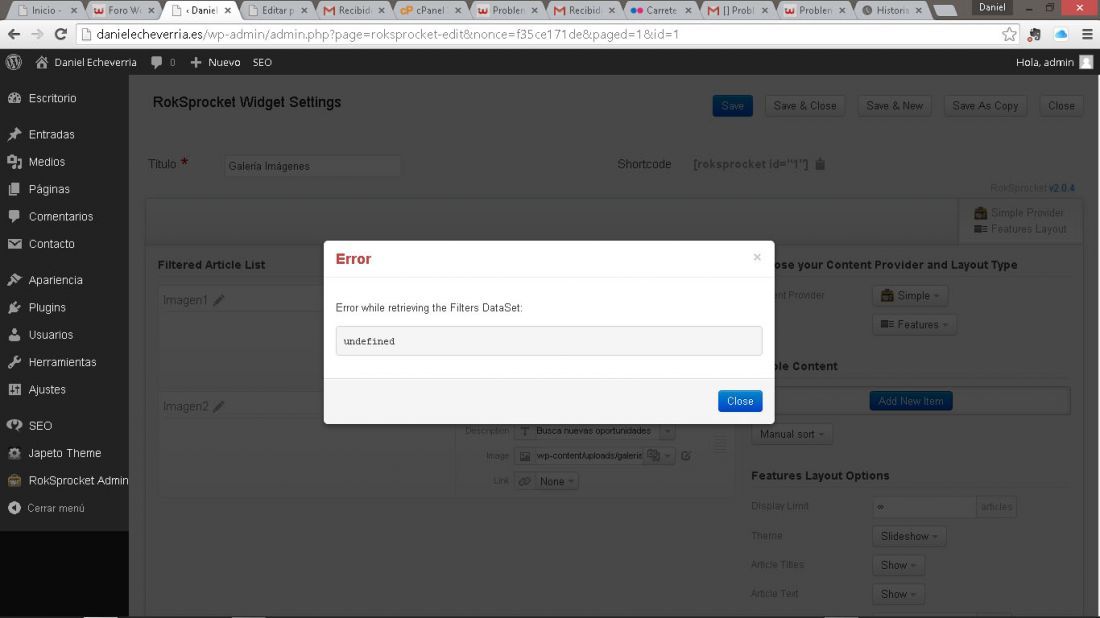This screenshot has width=1100, height=618.
Task: Copy shortcode with the clipboard icon
Action: 820,164
